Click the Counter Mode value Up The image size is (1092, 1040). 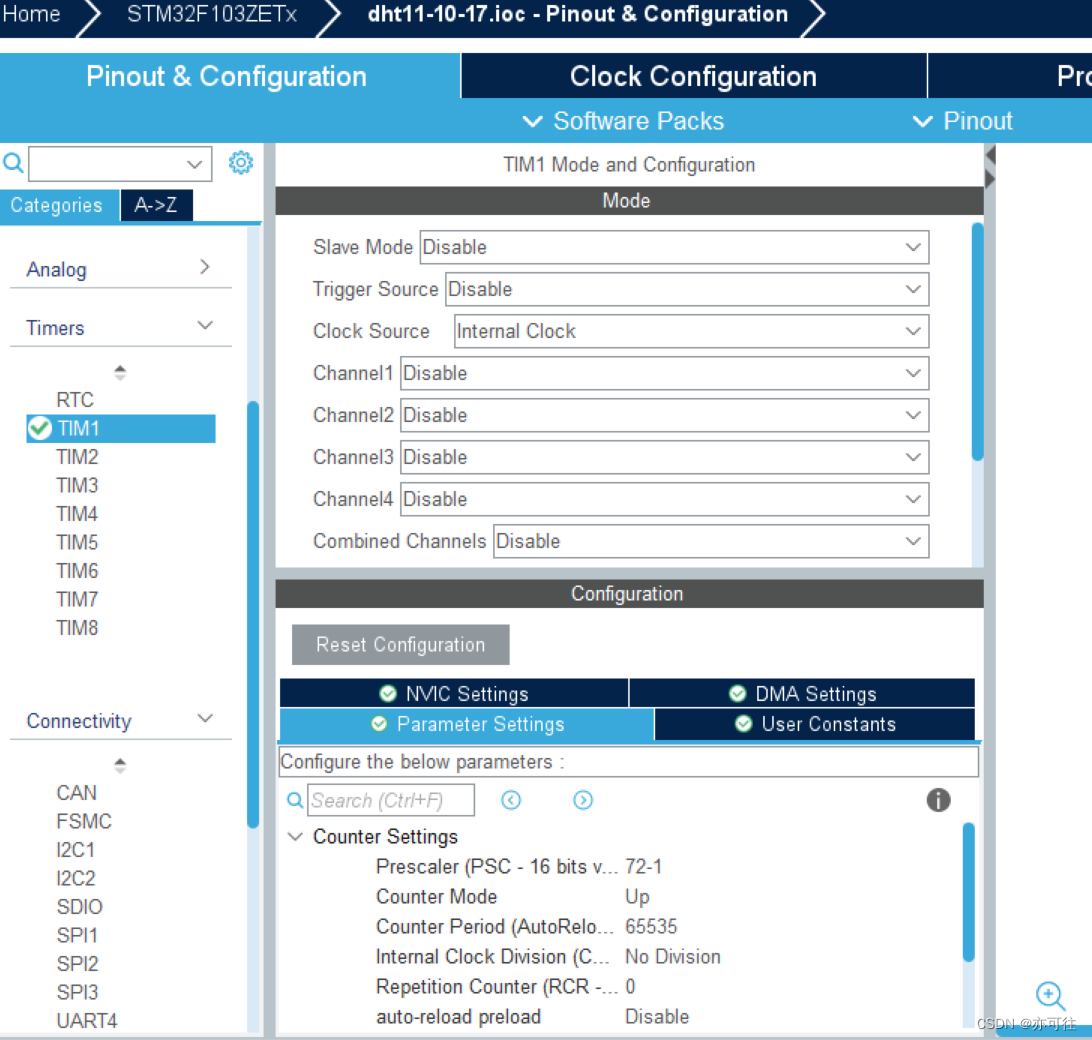[637, 897]
